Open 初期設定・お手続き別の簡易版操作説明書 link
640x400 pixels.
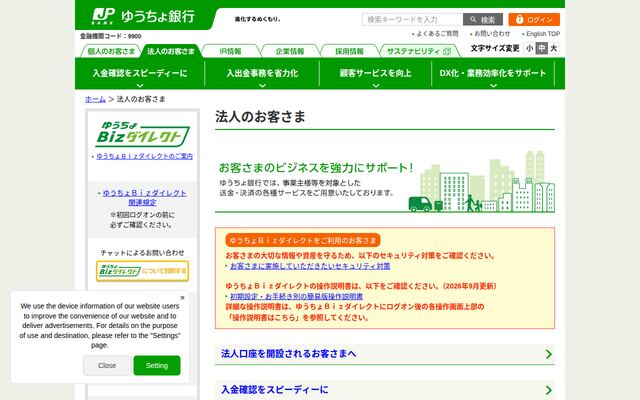coord(296,296)
